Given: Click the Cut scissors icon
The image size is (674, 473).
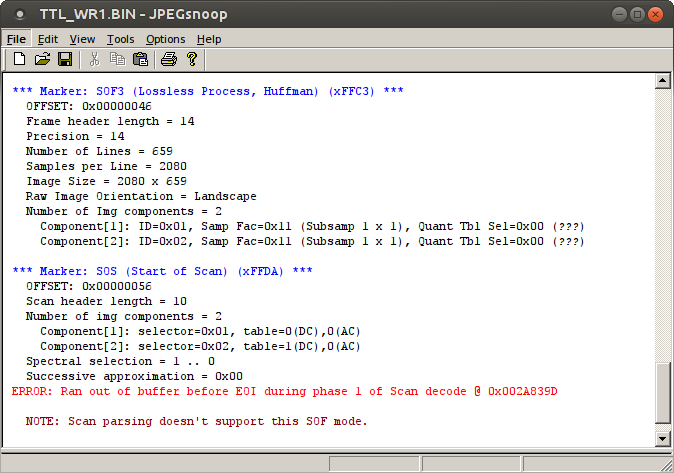Looking at the screenshot, I should pos(95,59).
